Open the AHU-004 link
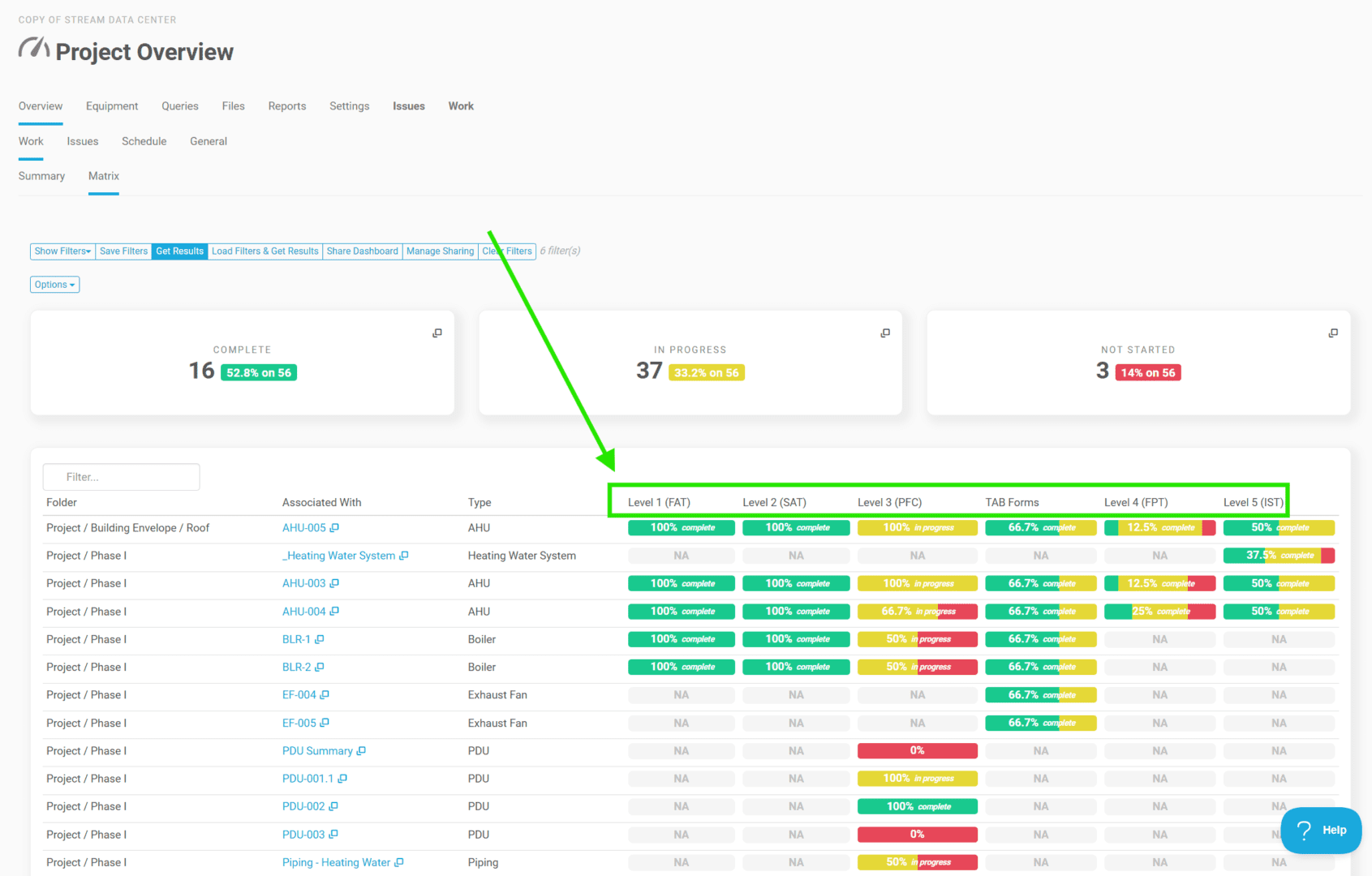This screenshot has width=1372, height=876. (x=304, y=611)
